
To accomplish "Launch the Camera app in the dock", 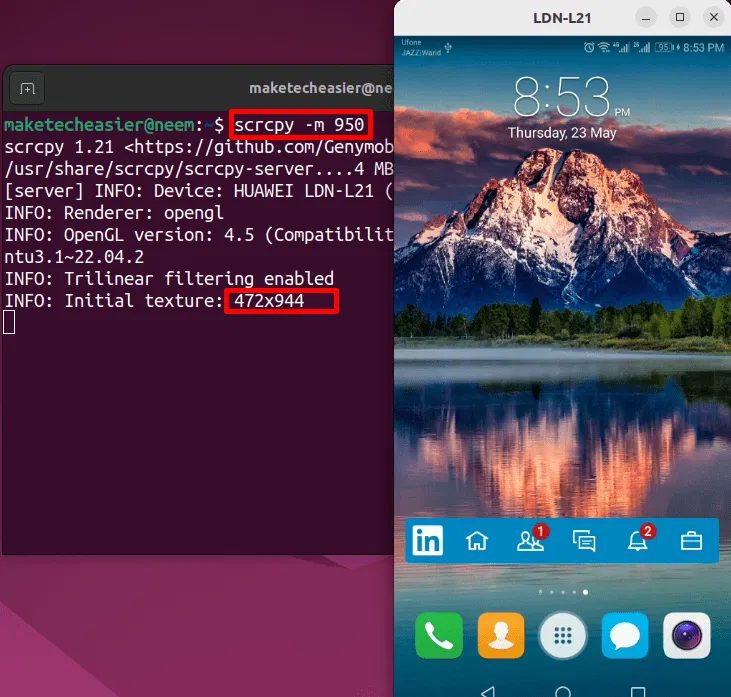I will [x=687, y=635].
